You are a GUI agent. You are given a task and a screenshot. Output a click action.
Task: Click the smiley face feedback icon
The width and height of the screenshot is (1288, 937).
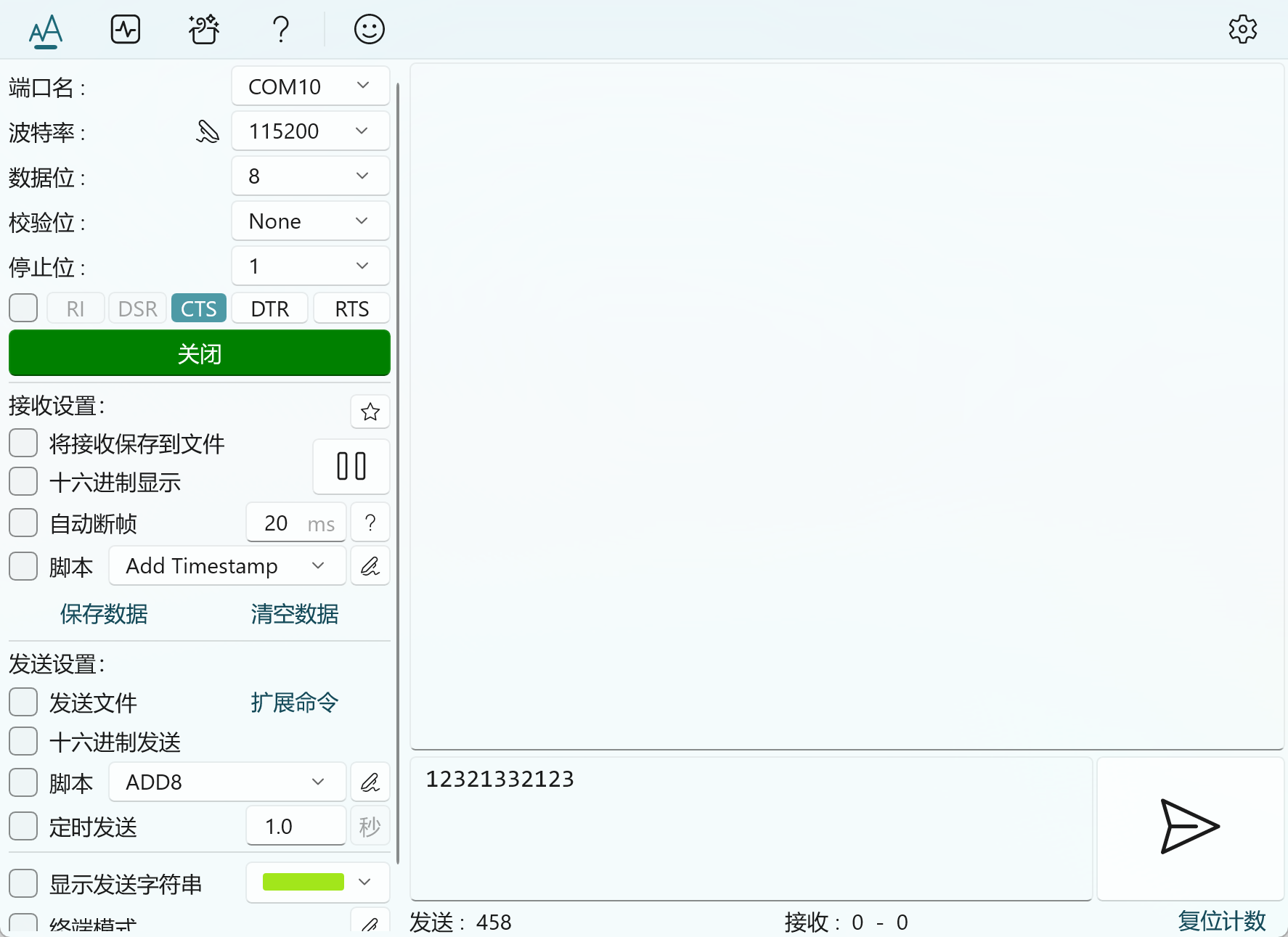tap(369, 30)
